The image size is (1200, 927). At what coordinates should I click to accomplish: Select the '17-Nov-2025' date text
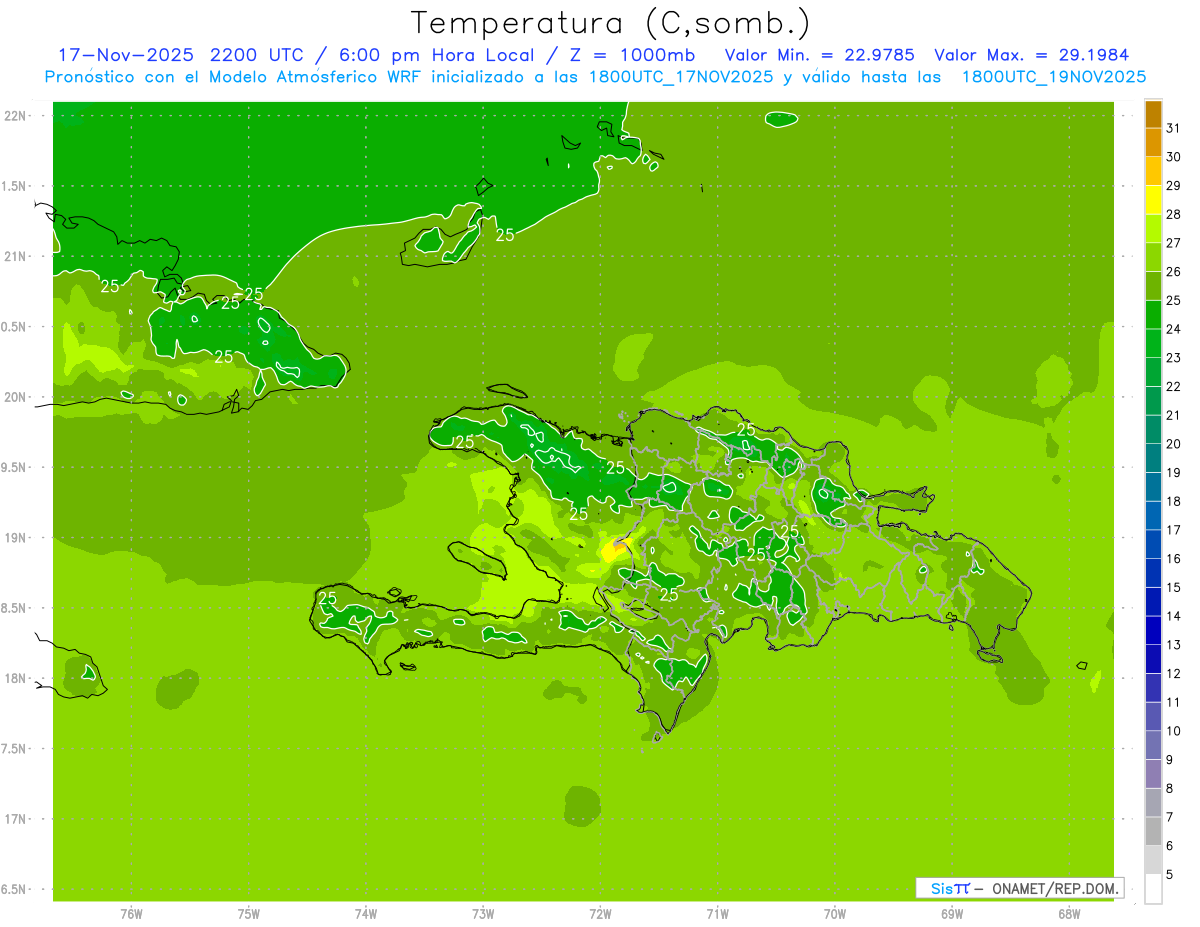125,54
